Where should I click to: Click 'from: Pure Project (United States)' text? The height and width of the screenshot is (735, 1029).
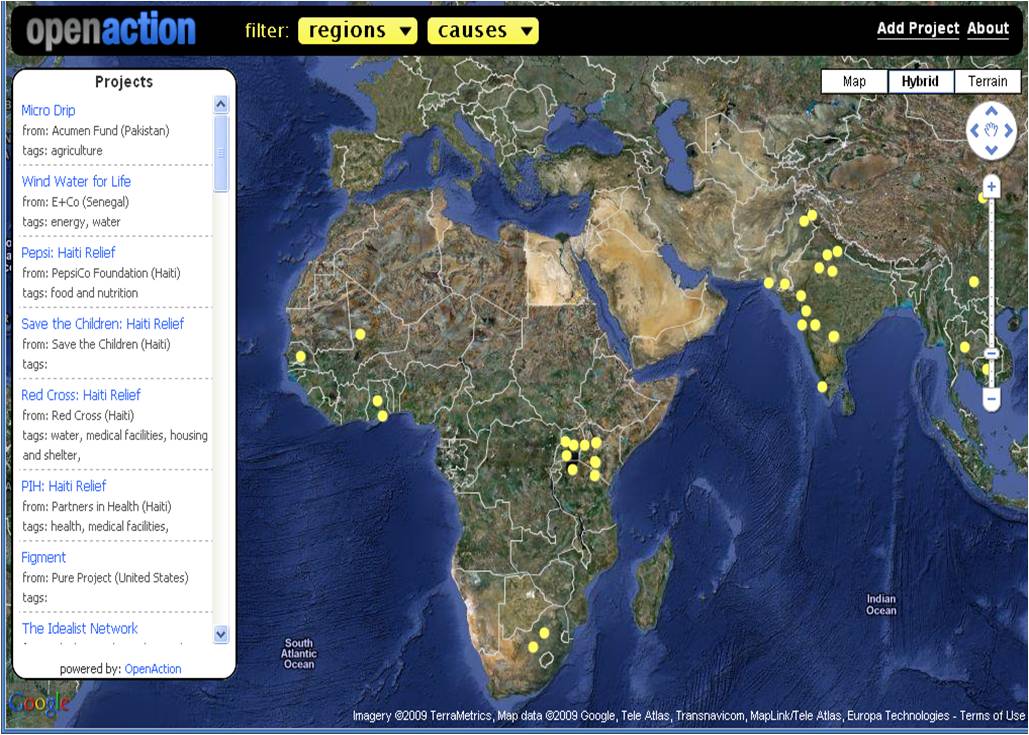pyautogui.click(x=106, y=578)
